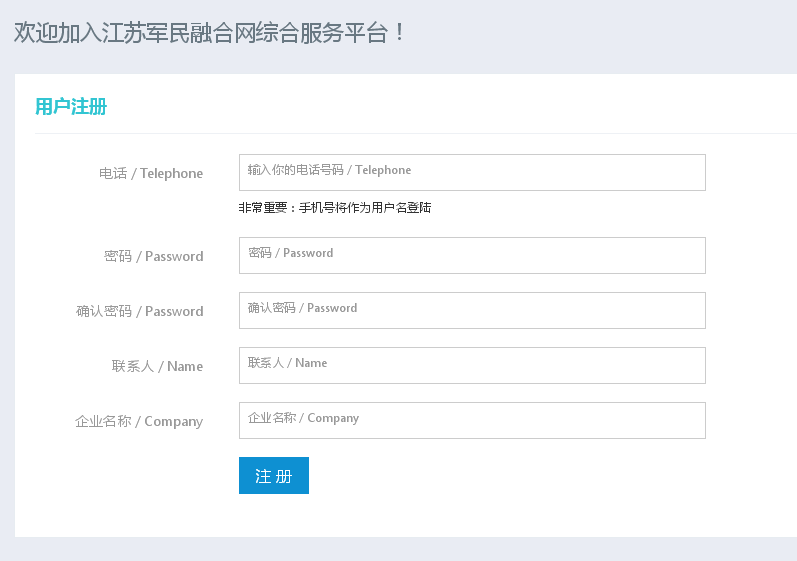797x561 pixels.
Task: Activate the 企业名称 / Company input field
Action: (x=472, y=420)
